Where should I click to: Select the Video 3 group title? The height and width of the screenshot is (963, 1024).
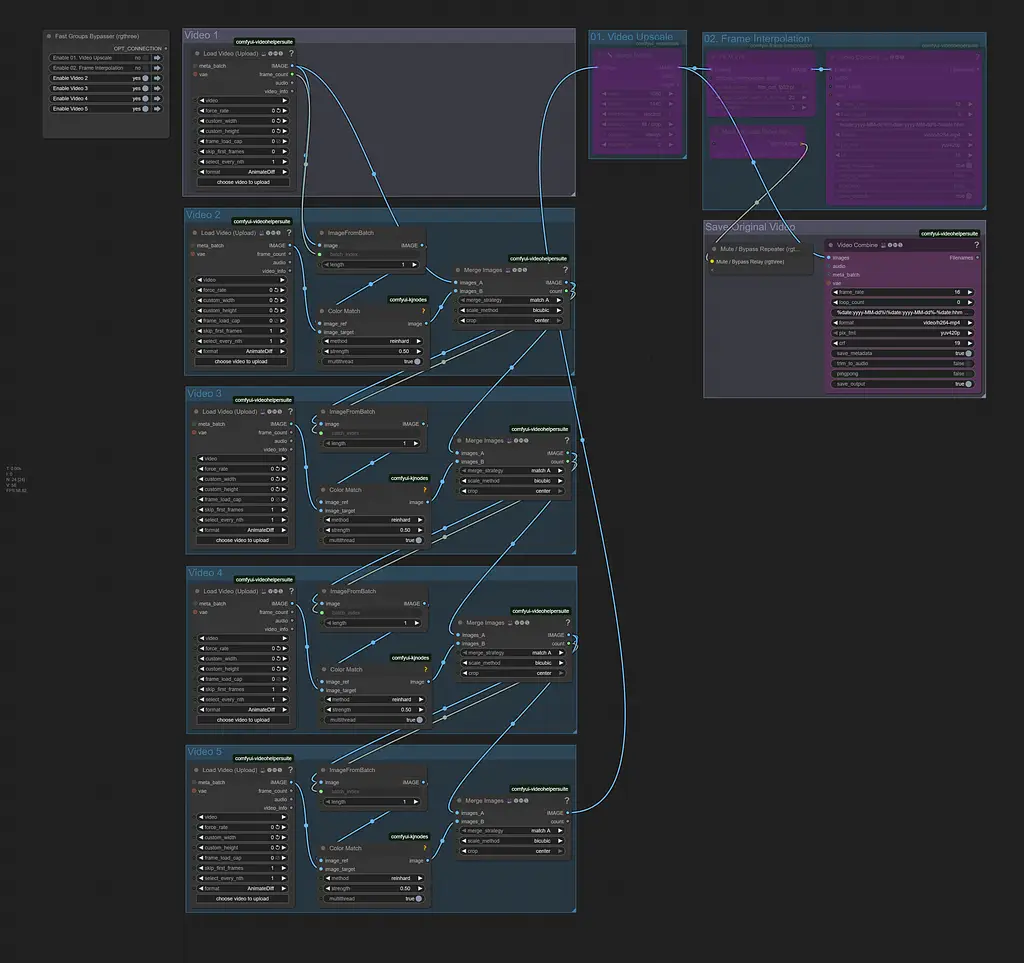tap(204, 394)
